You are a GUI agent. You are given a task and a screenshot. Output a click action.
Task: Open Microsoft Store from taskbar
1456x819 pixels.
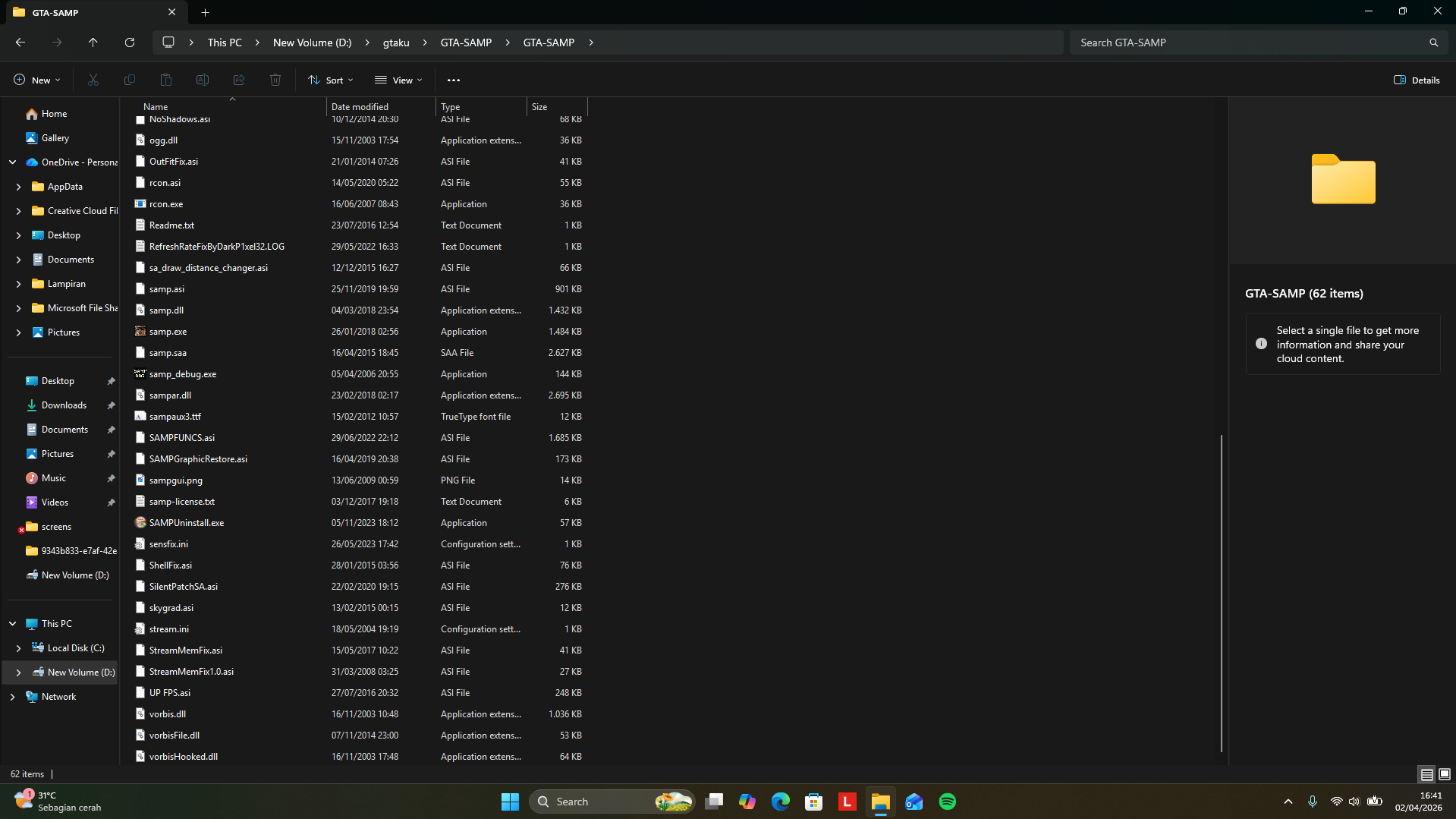pyautogui.click(x=814, y=802)
